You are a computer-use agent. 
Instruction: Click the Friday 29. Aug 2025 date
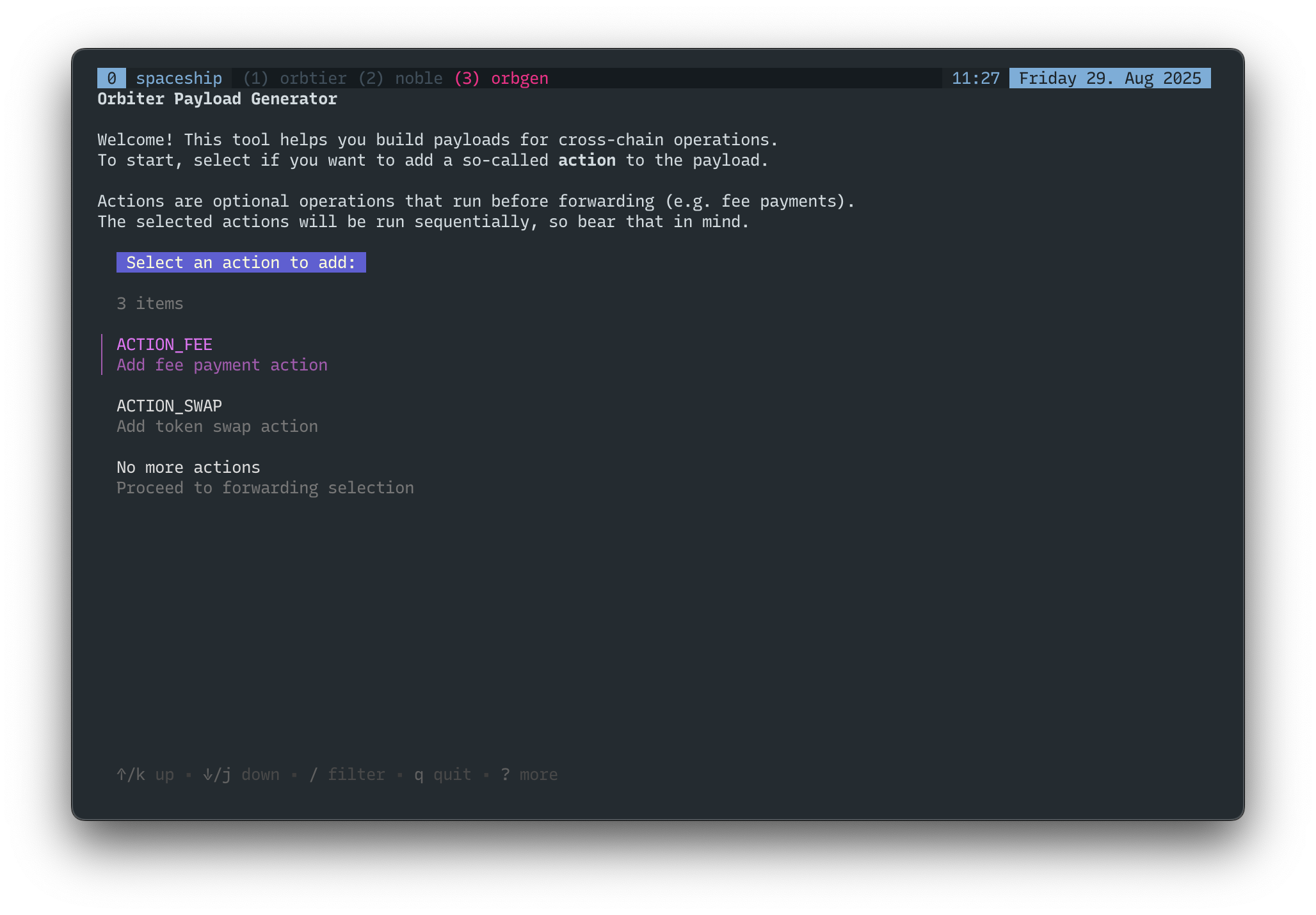point(1110,78)
